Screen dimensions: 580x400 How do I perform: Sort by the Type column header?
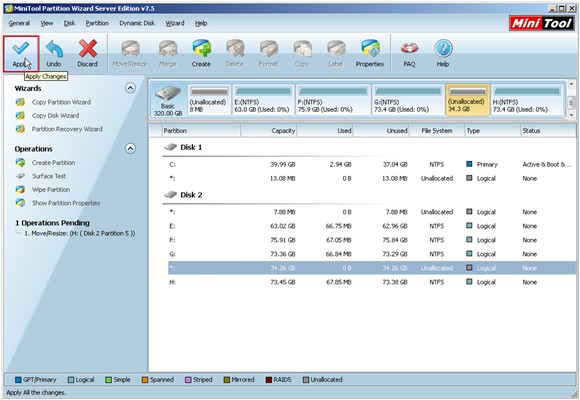pyautogui.click(x=493, y=131)
